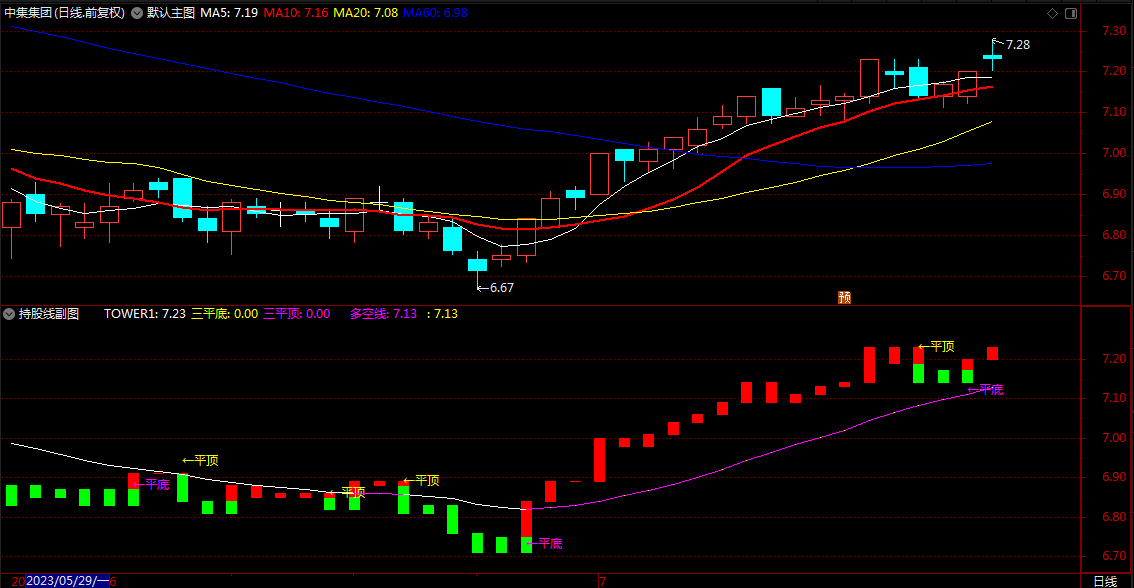Open dropdown next to 中集集团 title
Screen dimensions: 1134x588
137,13
